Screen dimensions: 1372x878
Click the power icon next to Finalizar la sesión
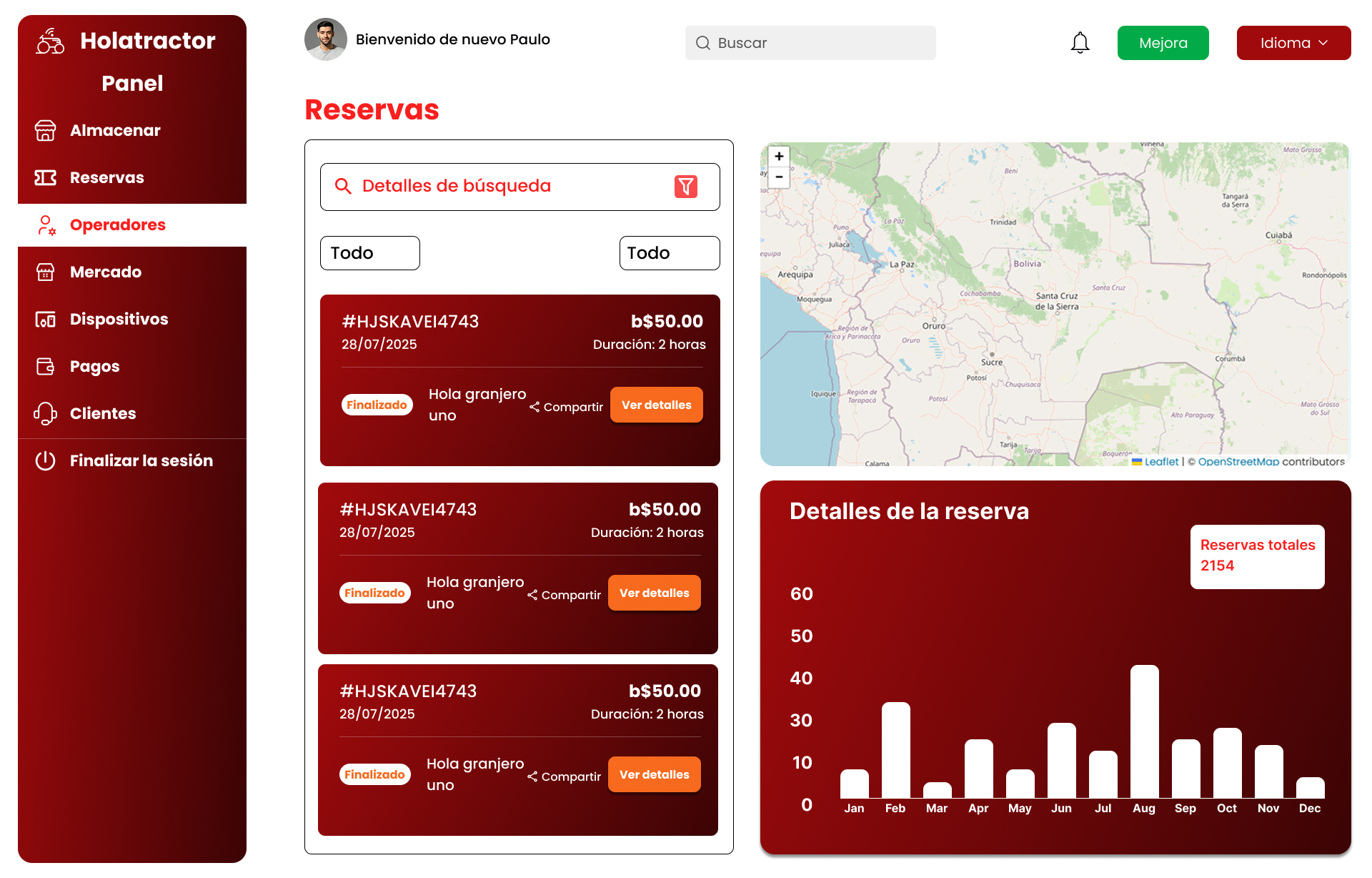[x=45, y=460]
